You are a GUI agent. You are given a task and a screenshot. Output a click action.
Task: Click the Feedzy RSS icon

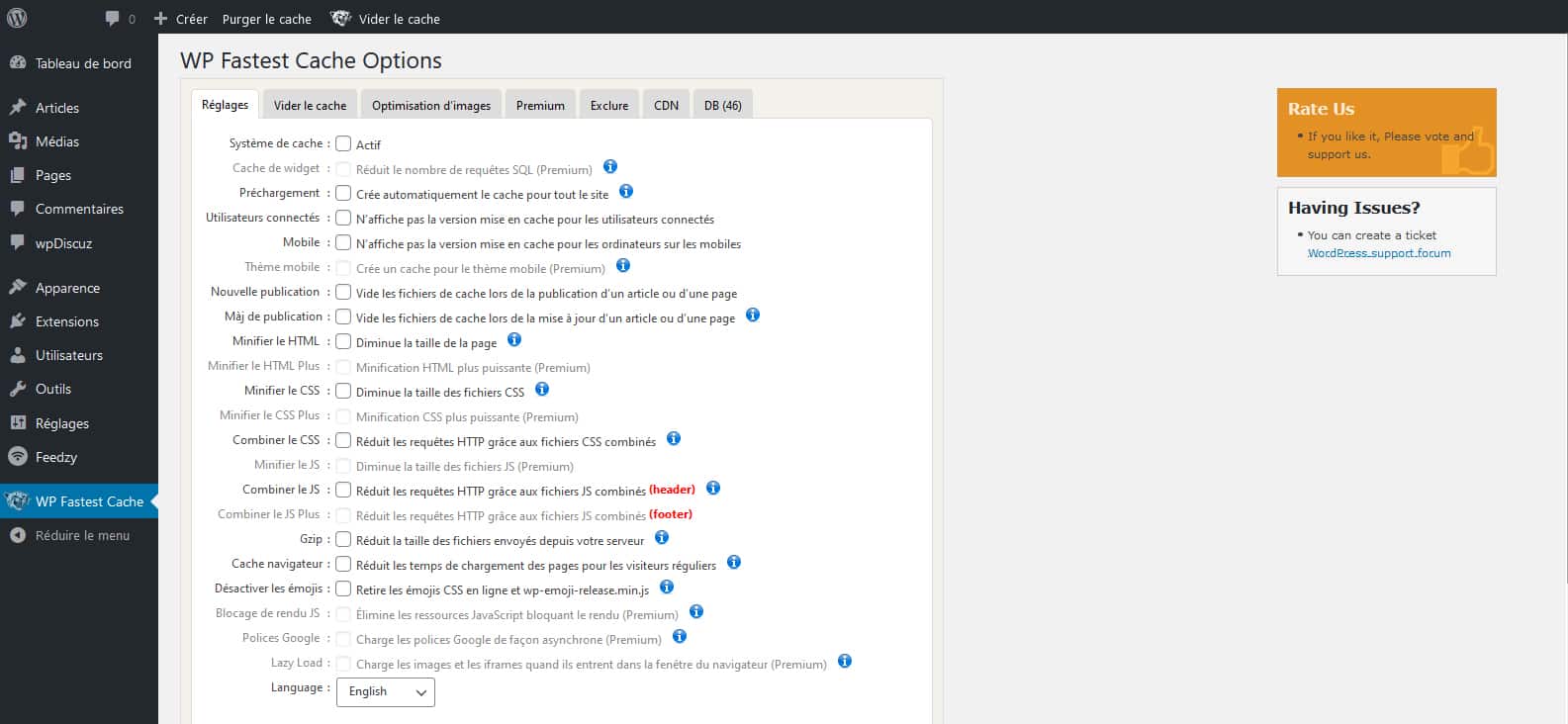pos(18,456)
